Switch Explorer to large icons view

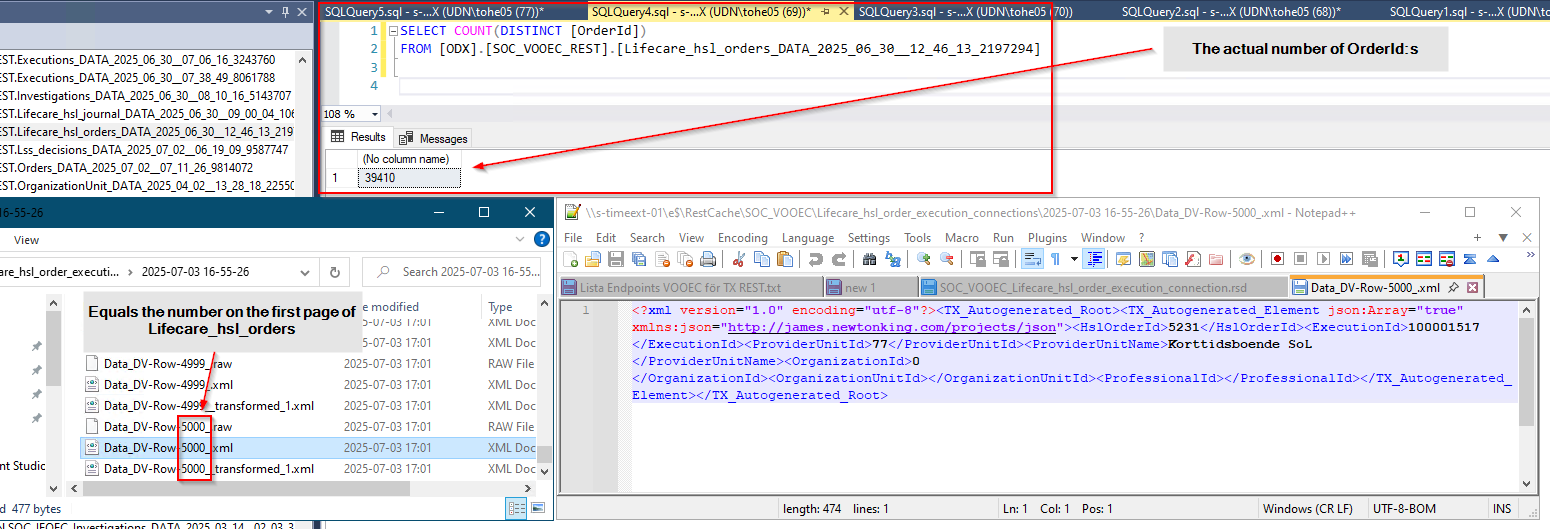540,508
